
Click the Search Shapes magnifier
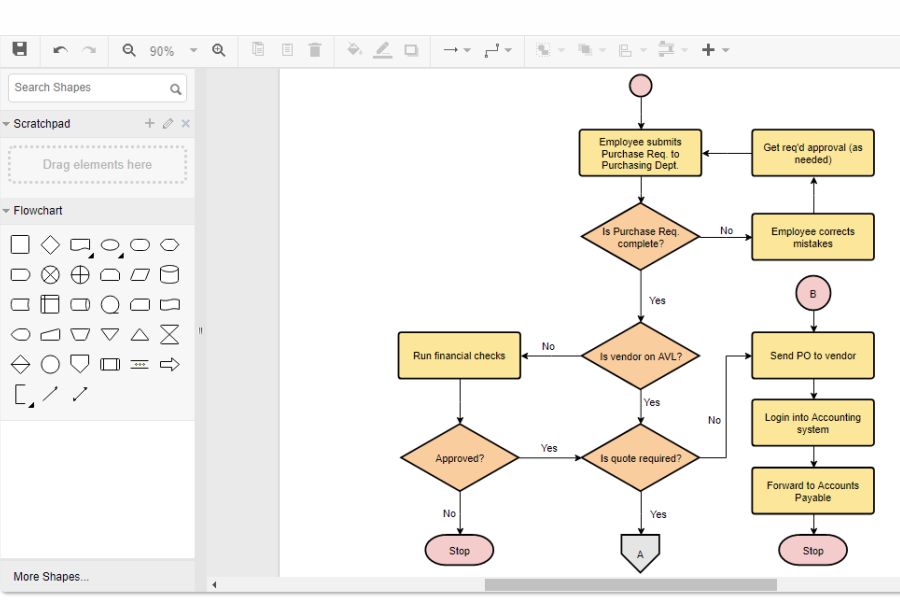pos(176,88)
